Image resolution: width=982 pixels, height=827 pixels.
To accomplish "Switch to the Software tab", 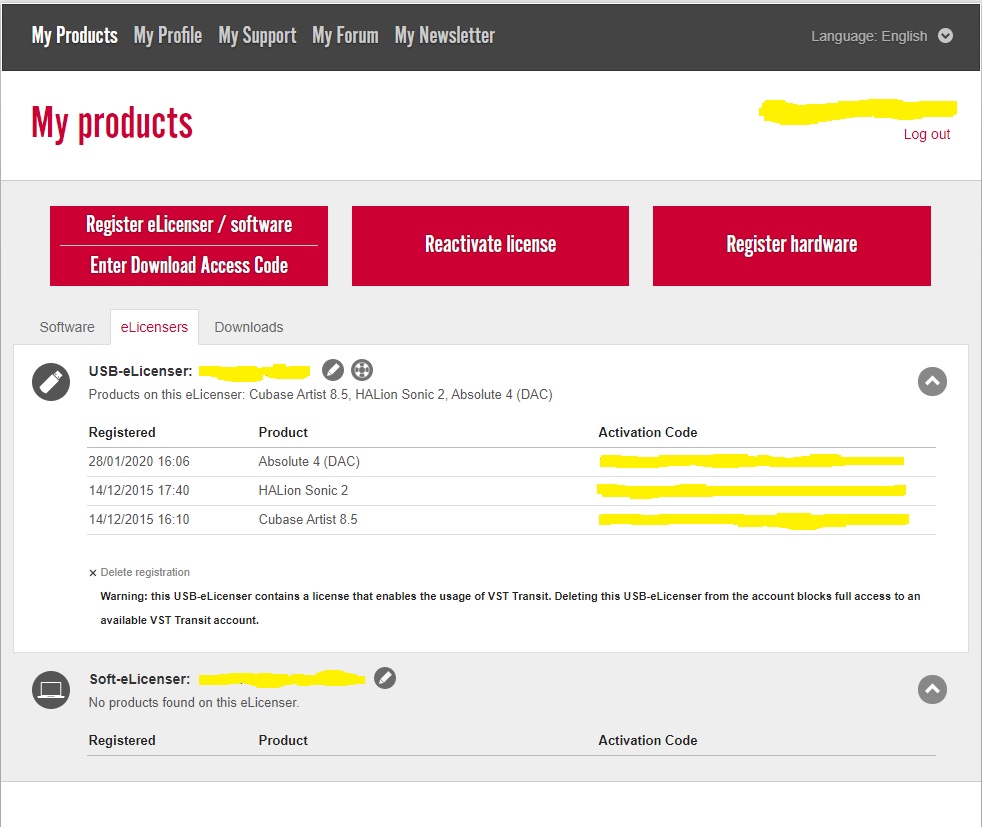I will [67, 327].
